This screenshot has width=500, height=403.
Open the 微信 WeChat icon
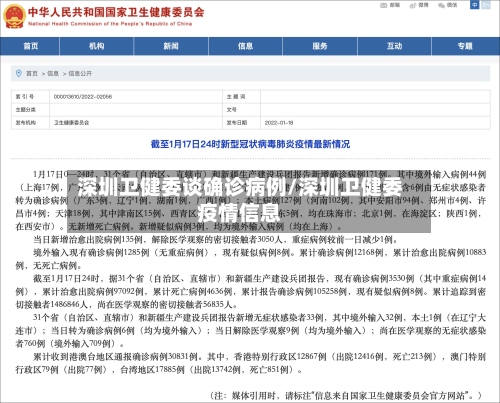pyautogui.click(x=442, y=5)
